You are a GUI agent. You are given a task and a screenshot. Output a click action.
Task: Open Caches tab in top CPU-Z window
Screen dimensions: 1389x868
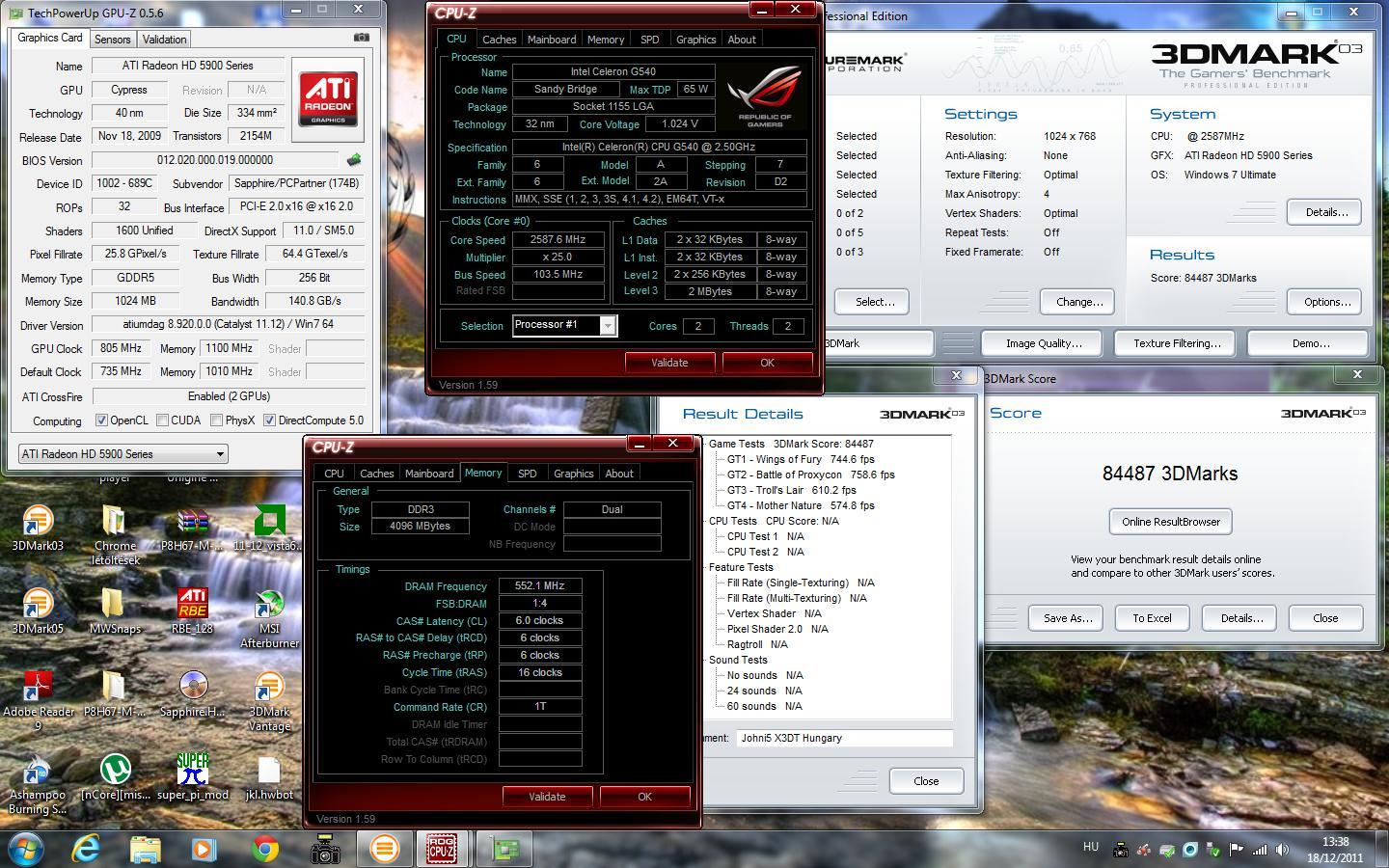(499, 40)
